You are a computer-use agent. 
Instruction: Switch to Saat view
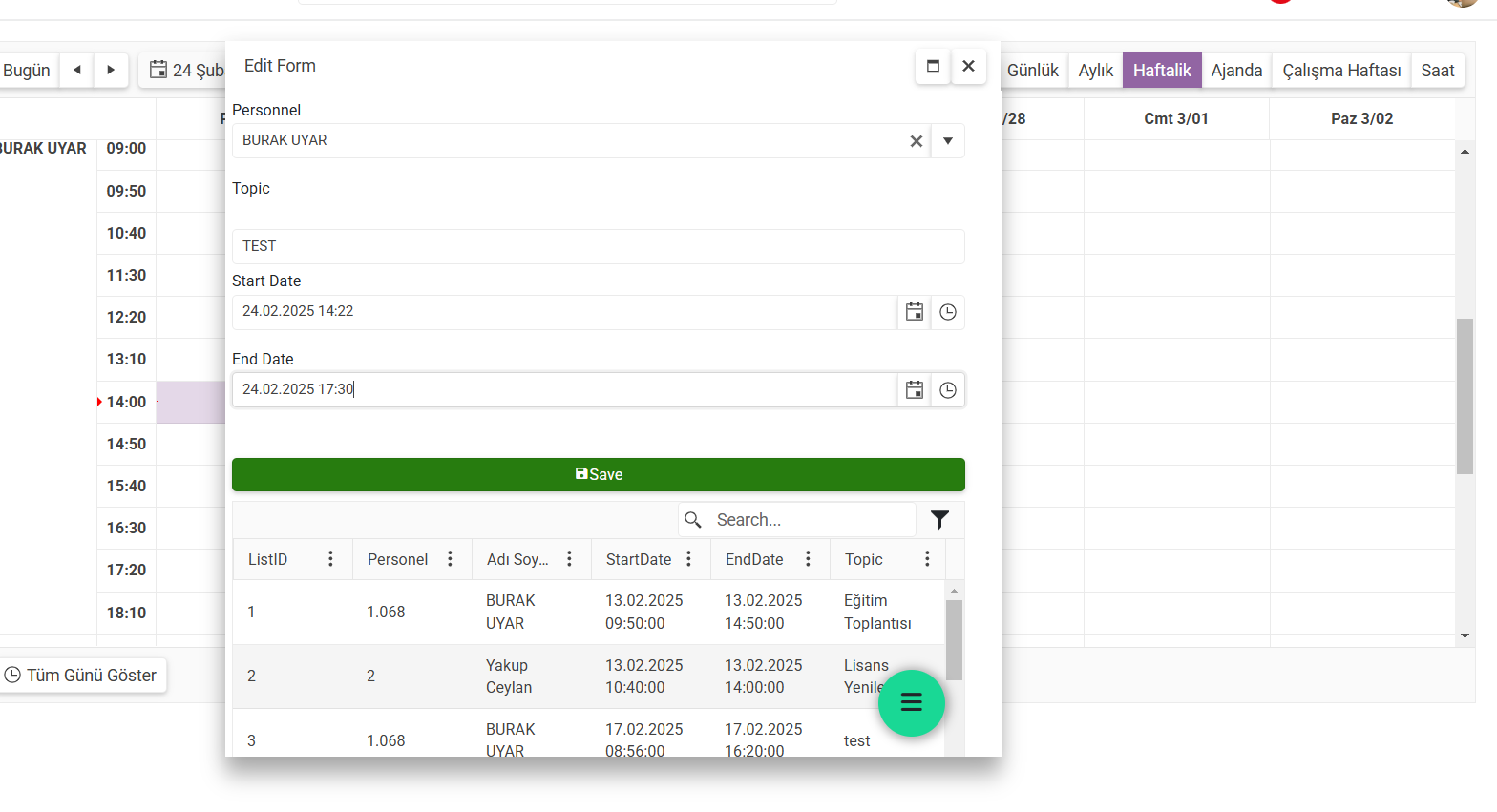pos(1438,70)
